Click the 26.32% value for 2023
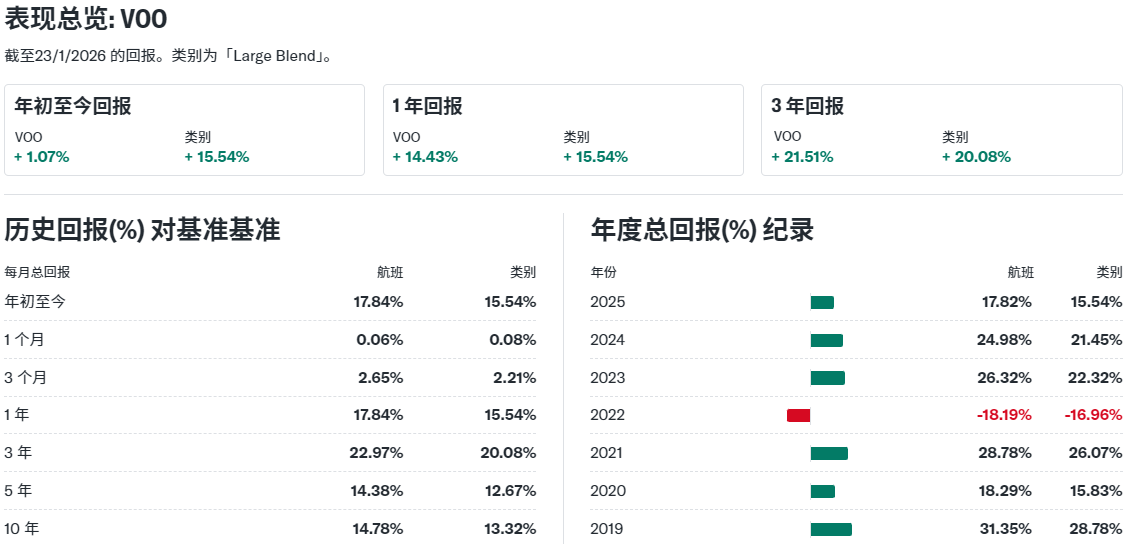This screenshot has width=1130, height=544. 1005,378
